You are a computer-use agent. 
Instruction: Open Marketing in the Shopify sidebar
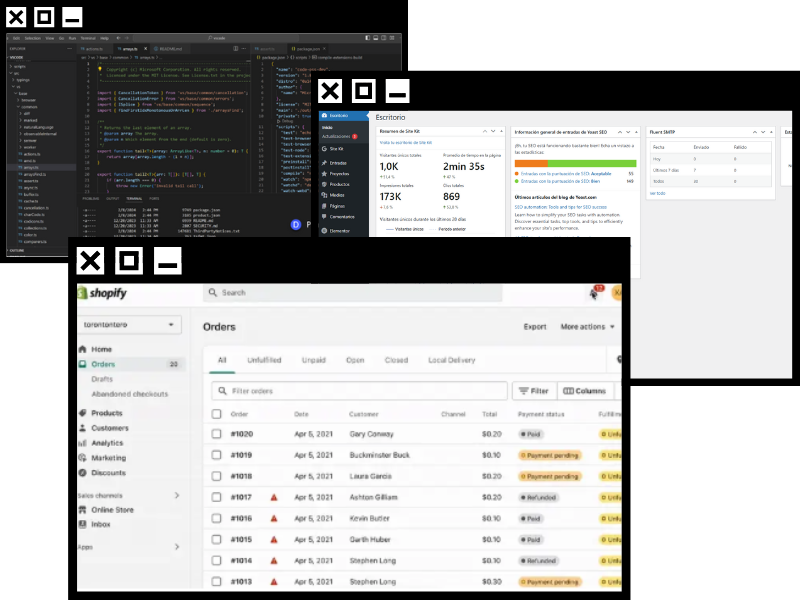pos(103,458)
